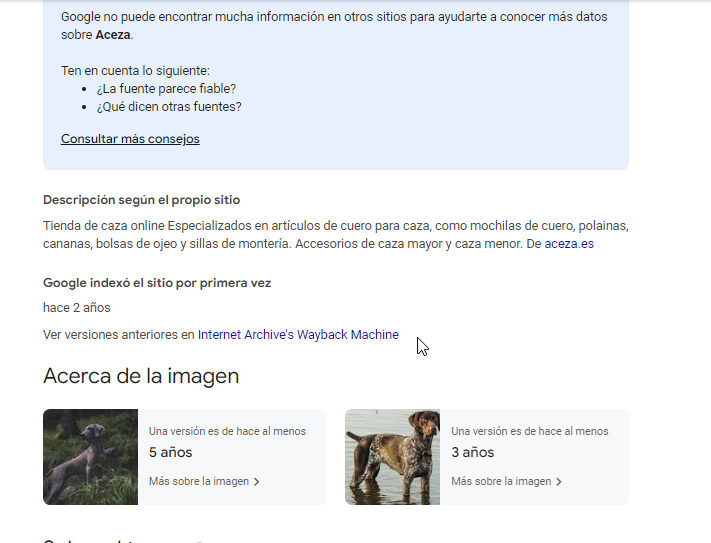Click chevron beside 3 años image link
Image resolution: width=711 pixels, height=543 pixels.
[559, 482]
